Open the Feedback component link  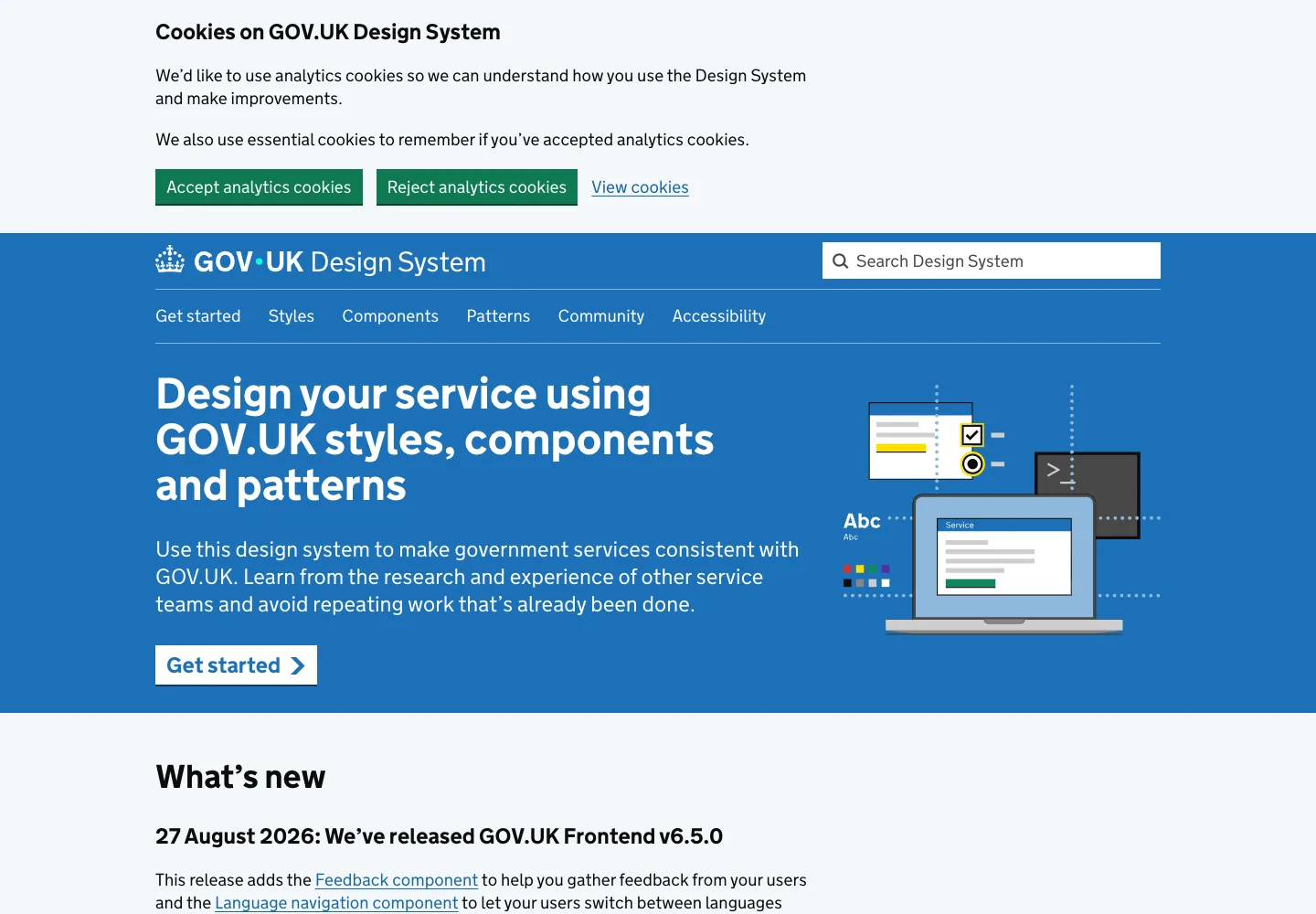point(397,880)
